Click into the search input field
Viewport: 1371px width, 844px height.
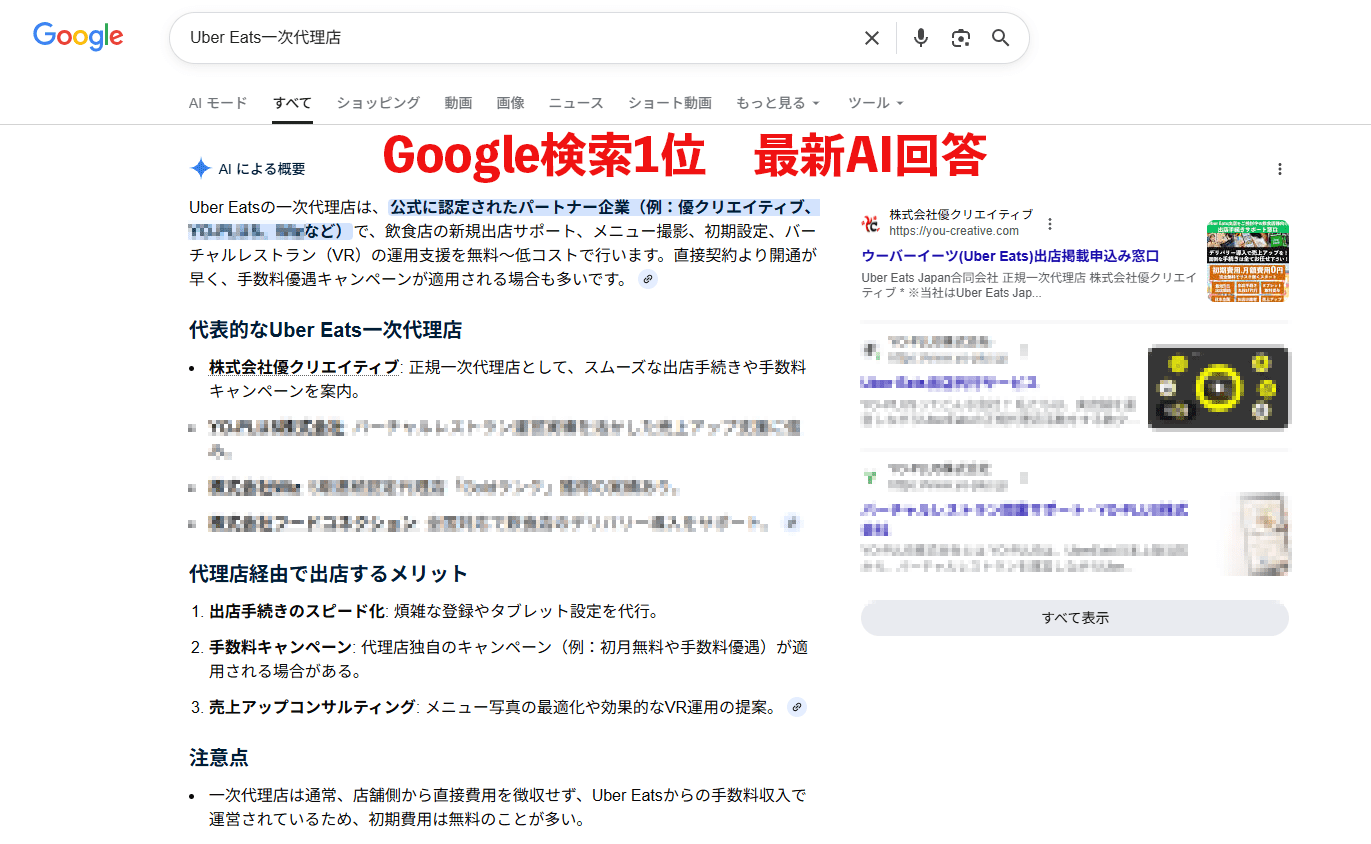(x=500, y=38)
